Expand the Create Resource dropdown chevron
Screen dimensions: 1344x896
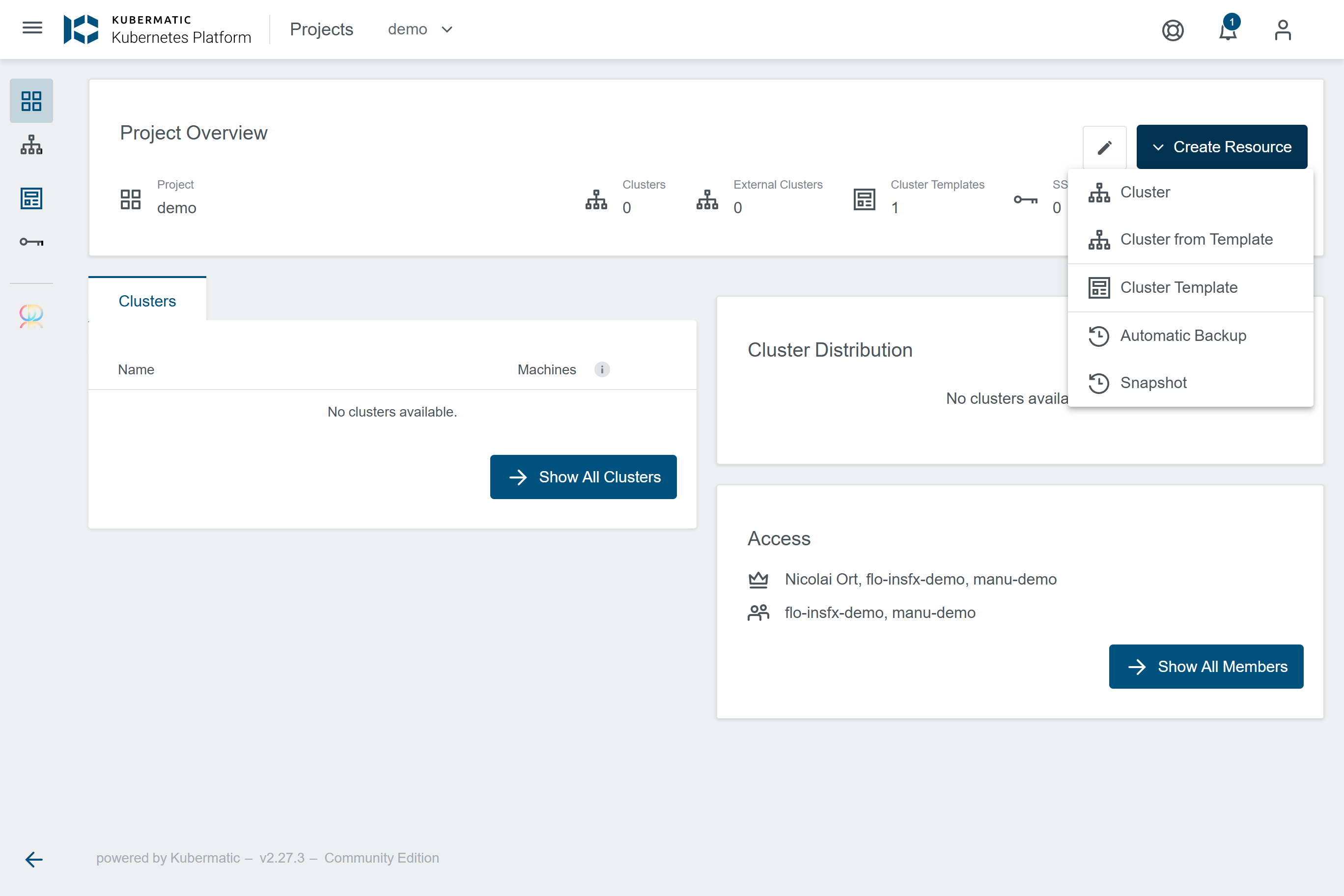tap(1158, 147)
